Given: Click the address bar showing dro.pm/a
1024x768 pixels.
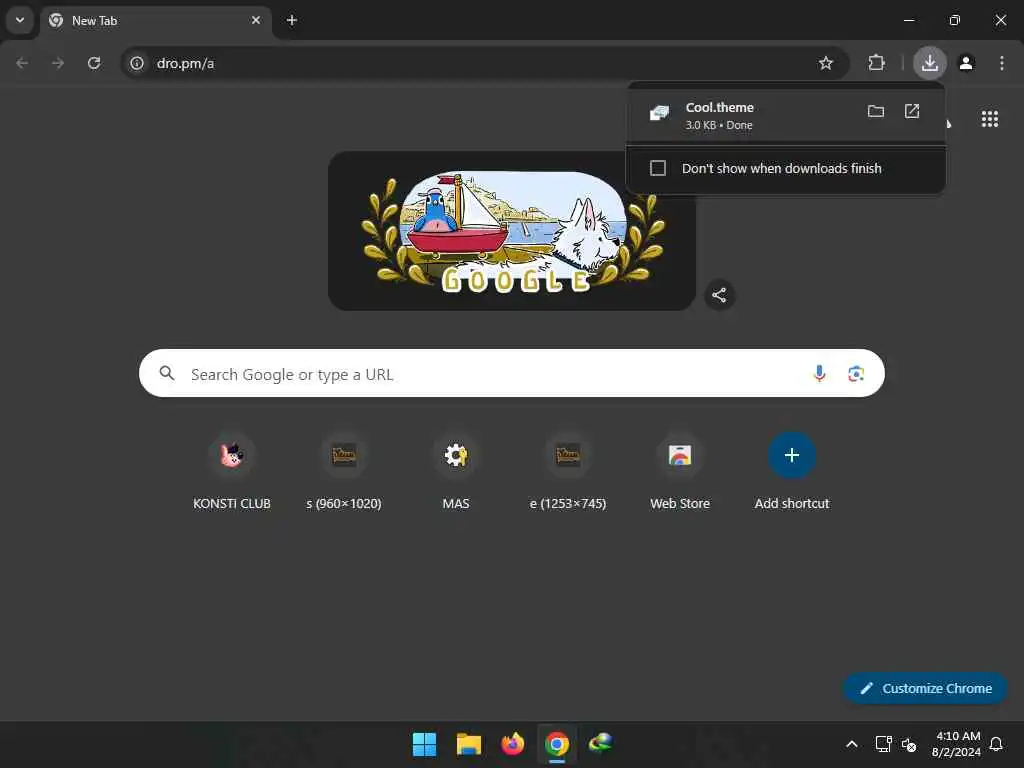Looking at the screenshot, I should point(483,63).
